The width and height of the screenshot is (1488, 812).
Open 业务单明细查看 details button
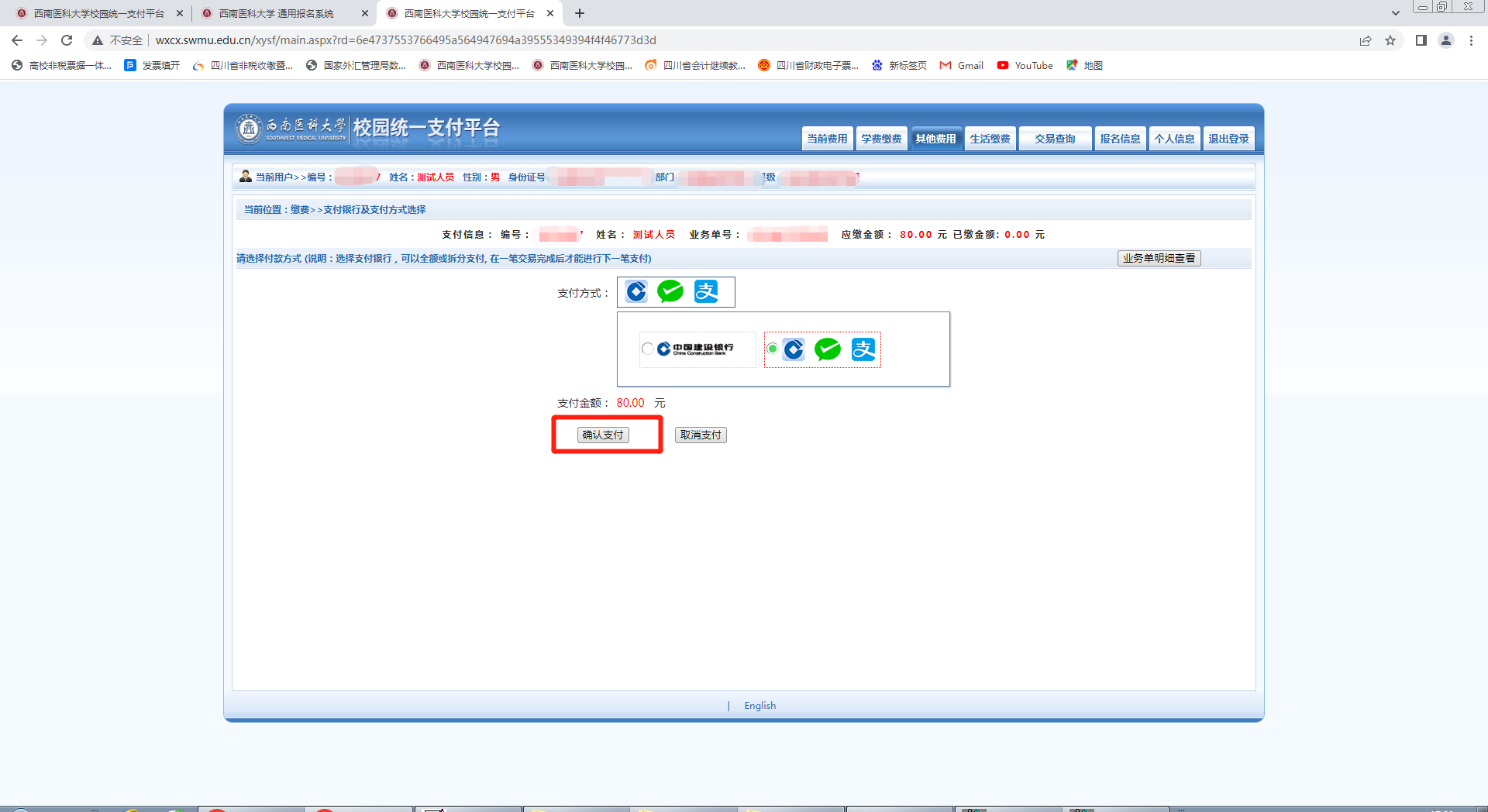pos(1159,258)
